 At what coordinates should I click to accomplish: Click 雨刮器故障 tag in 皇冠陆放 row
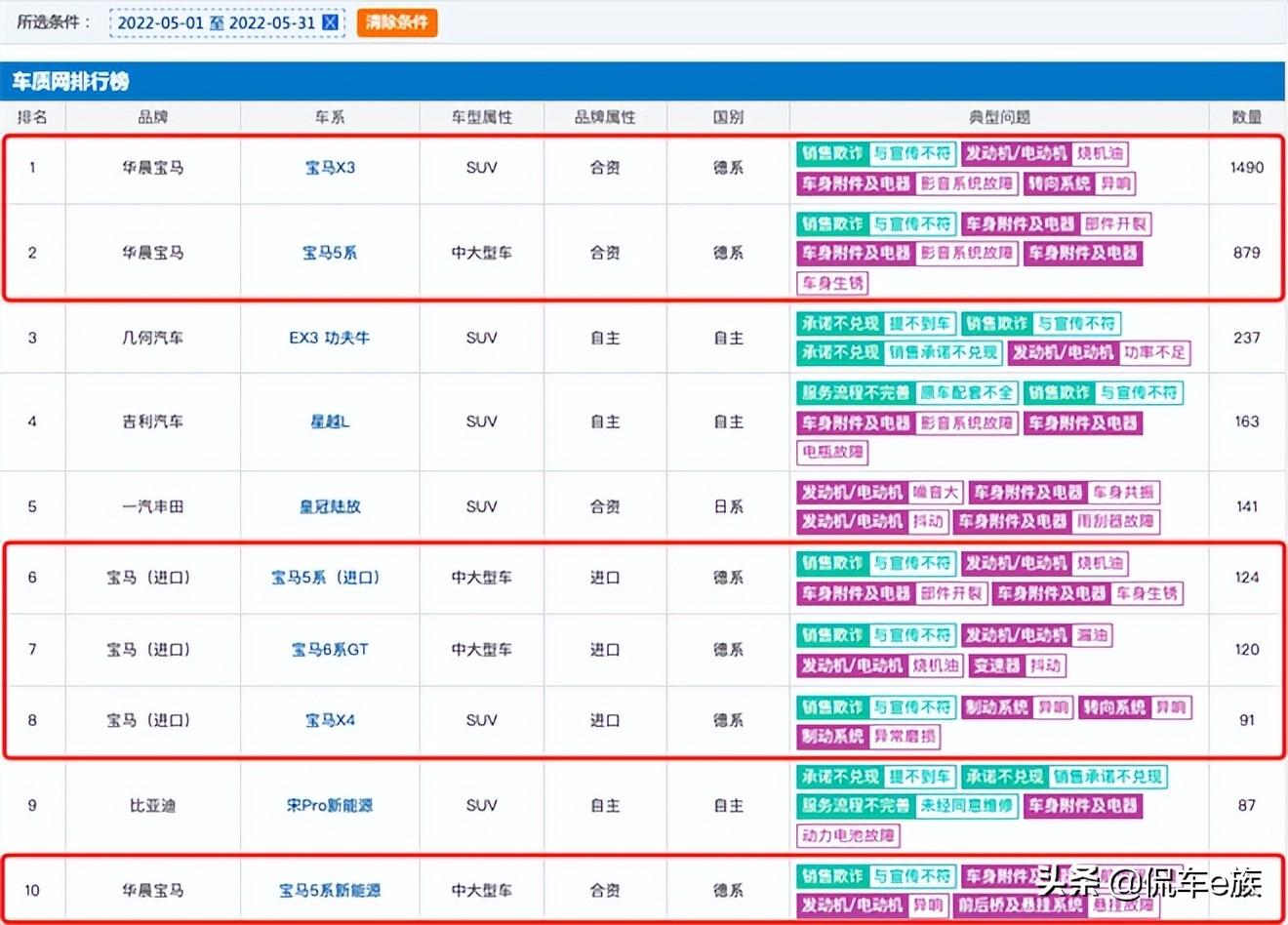point(1115,521)
